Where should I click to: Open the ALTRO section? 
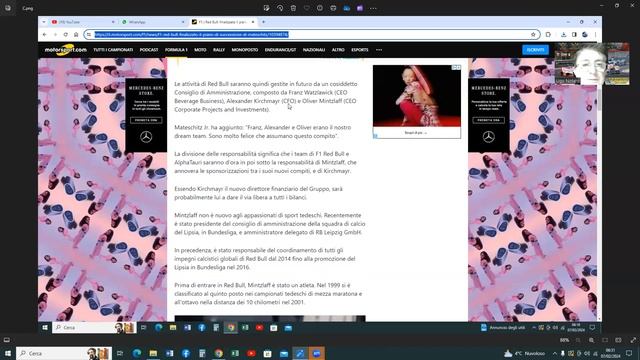pyautogui.click(x=338, y=50)
